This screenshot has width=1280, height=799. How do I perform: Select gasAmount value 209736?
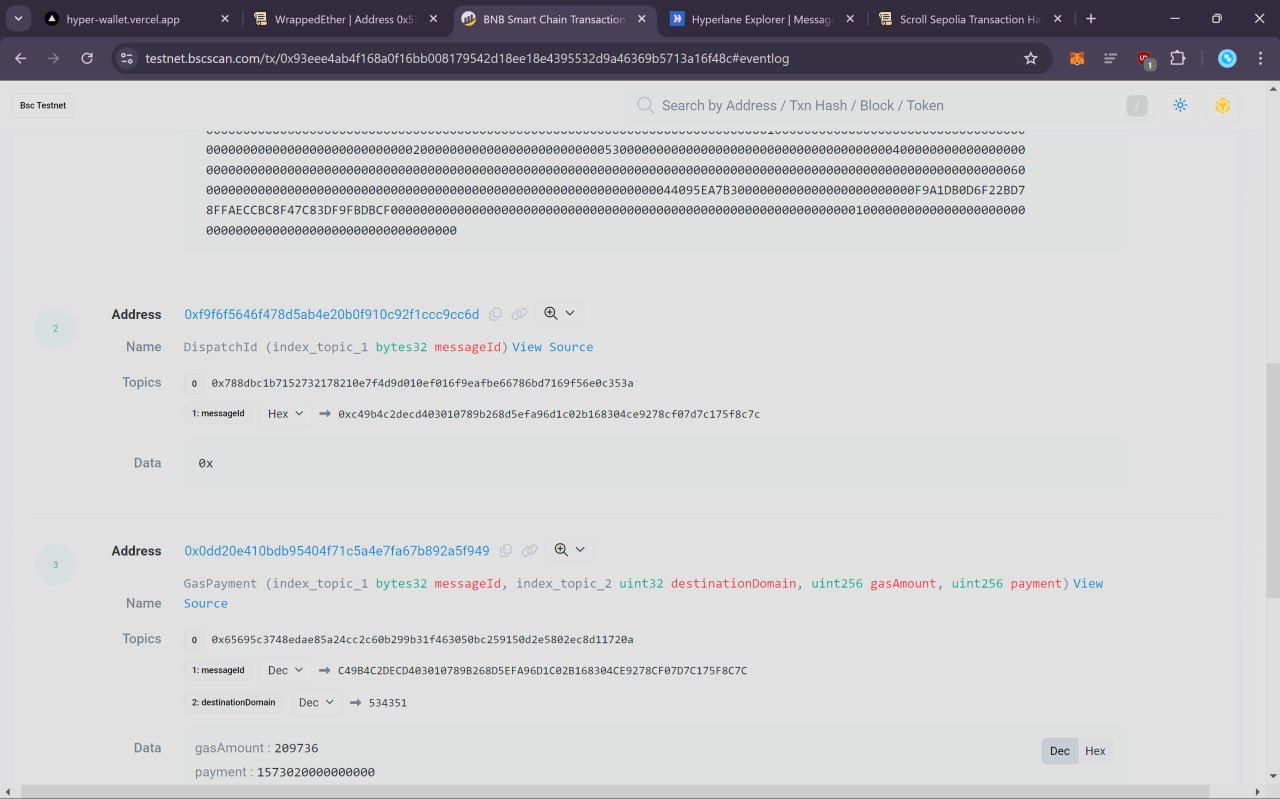coord(296,748)
